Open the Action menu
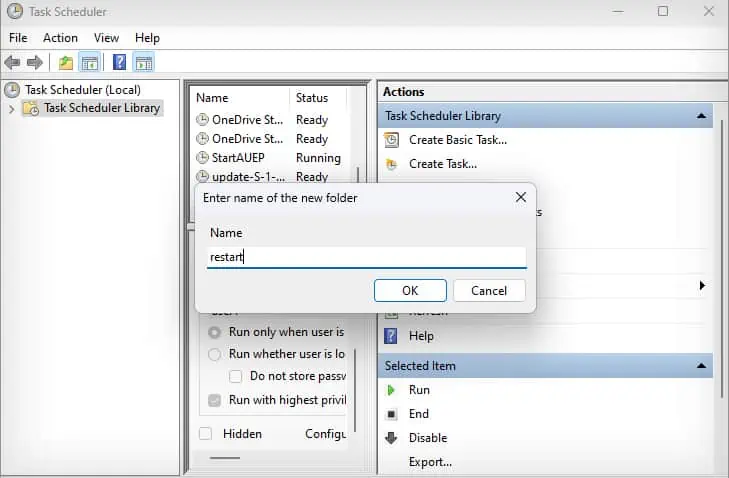Image resolution: width=729 pixels, height=478 pixels. [x=60, y=38]
